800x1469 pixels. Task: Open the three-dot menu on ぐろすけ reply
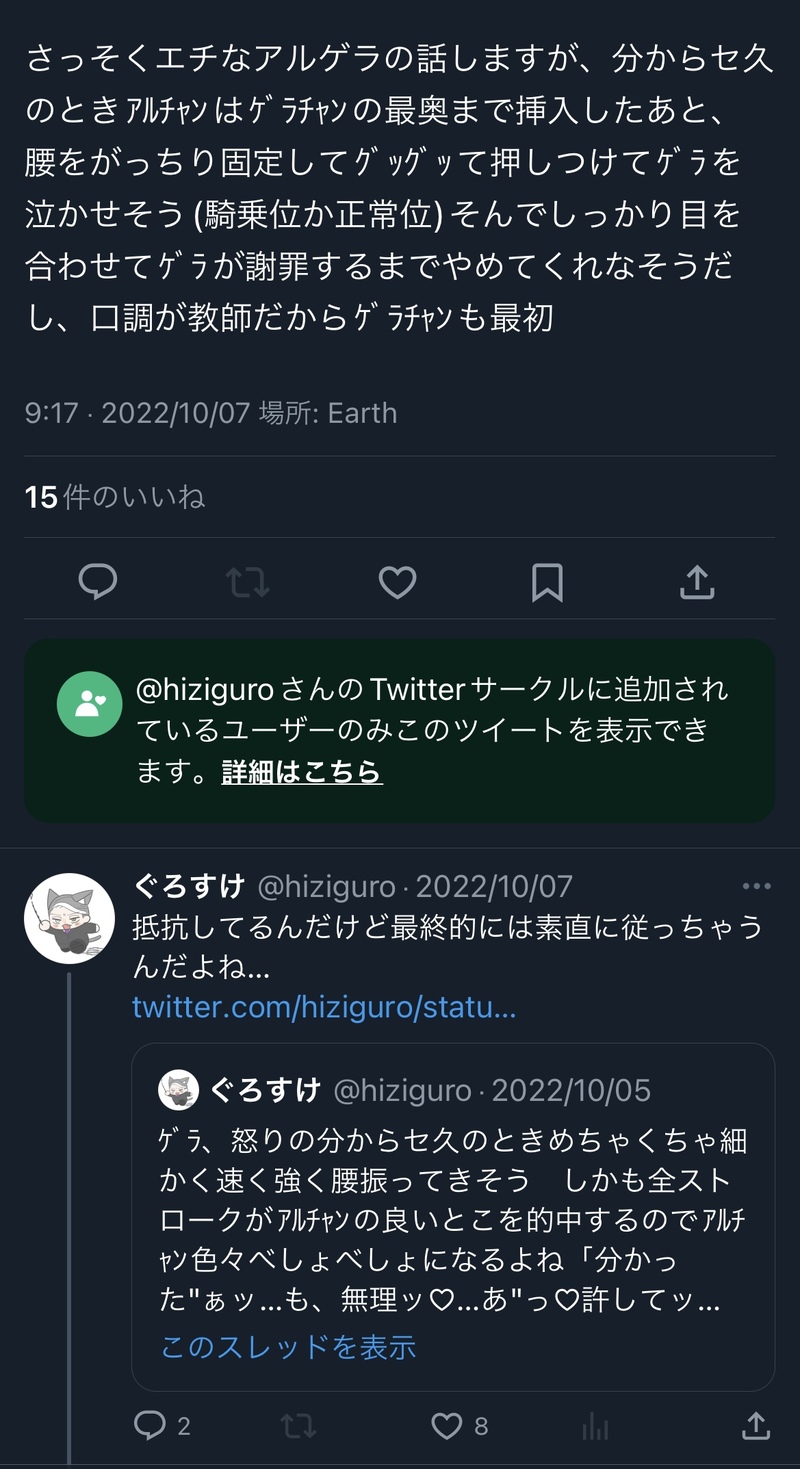click(x=756, y=886)
